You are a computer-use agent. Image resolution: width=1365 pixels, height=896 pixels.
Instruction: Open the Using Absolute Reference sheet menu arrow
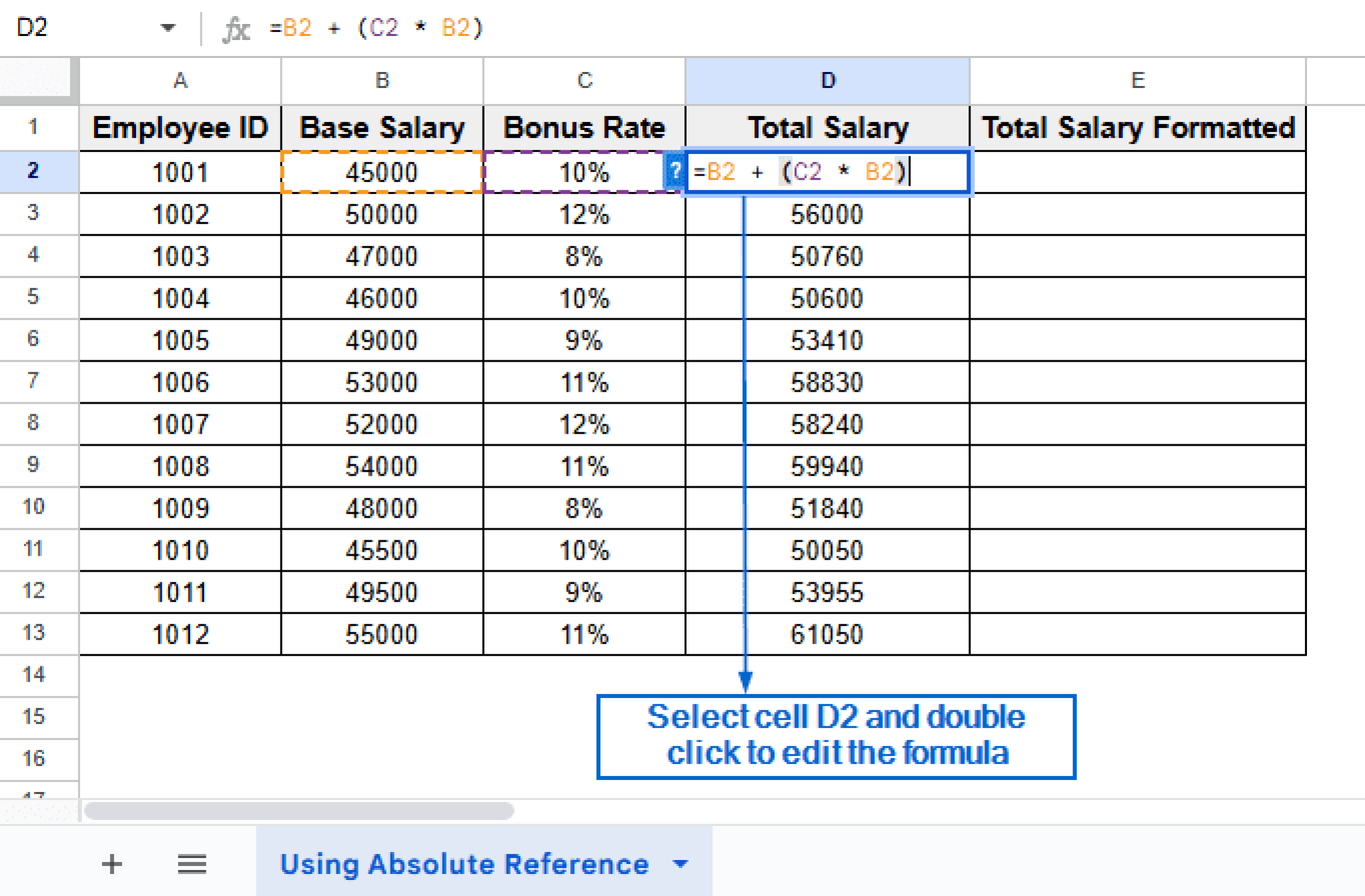(x=681, y=864)
